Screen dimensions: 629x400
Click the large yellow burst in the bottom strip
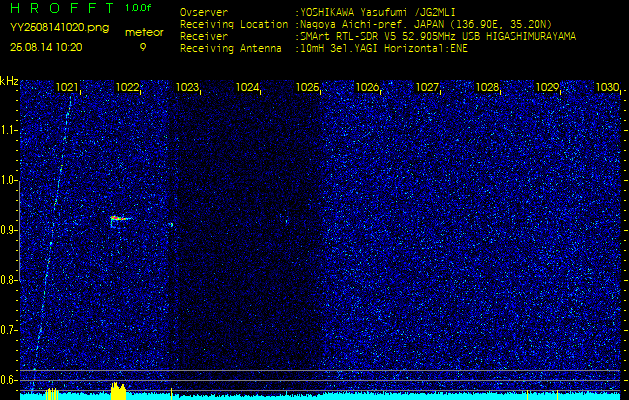[x=118, y=391]
